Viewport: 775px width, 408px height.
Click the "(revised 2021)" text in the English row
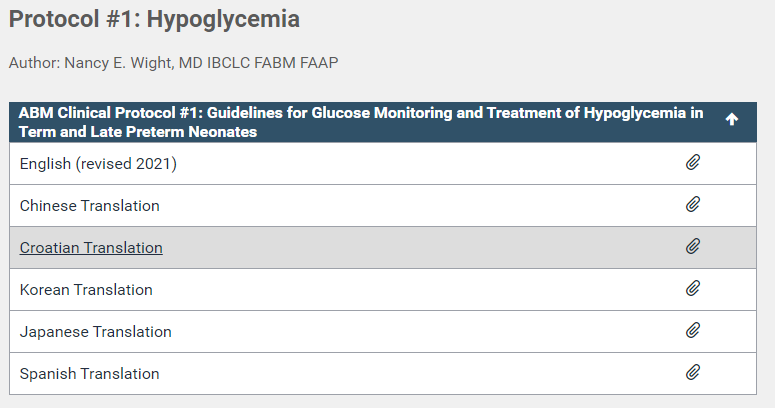pos(126,164)
